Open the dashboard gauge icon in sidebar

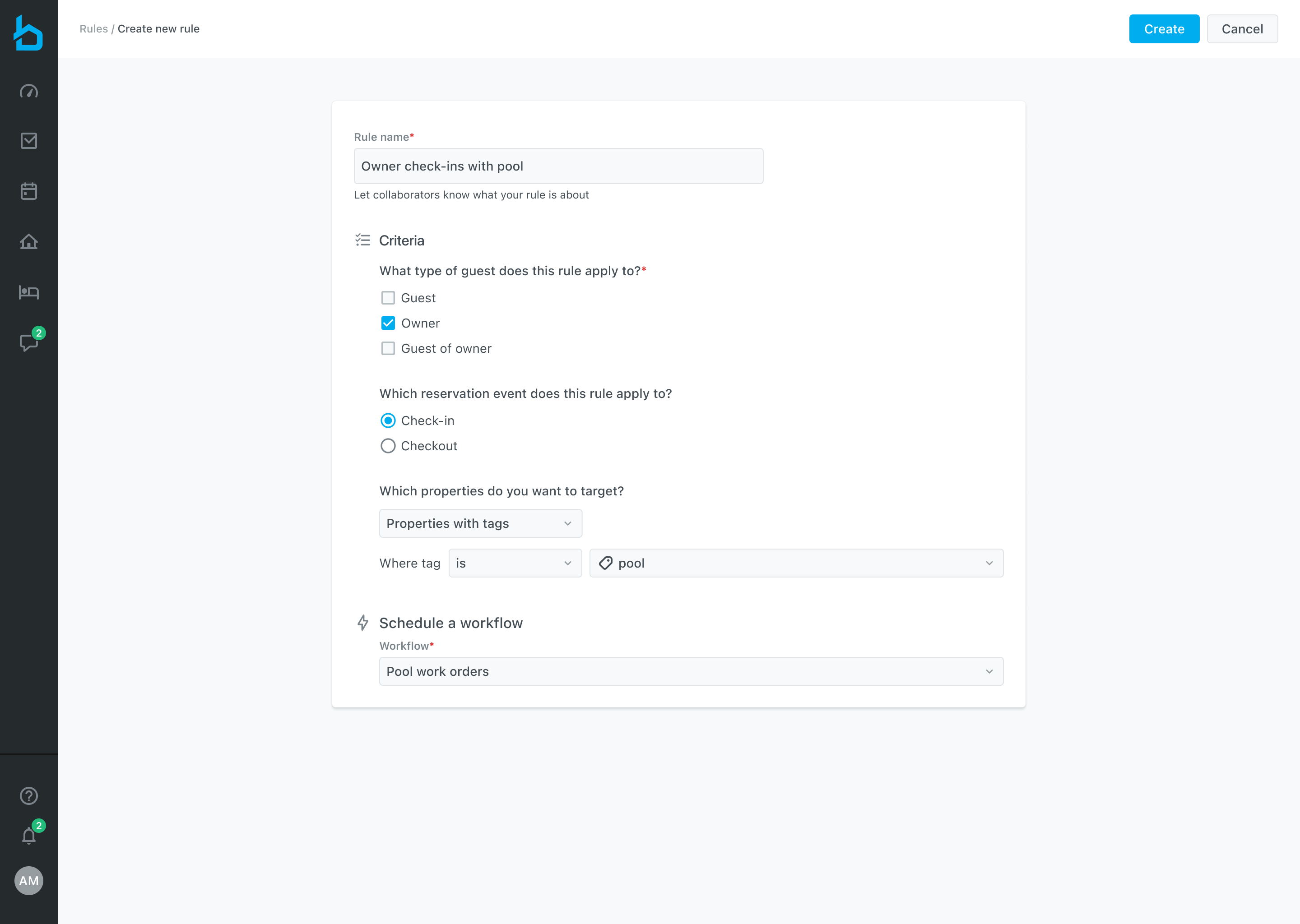[28, 92]
